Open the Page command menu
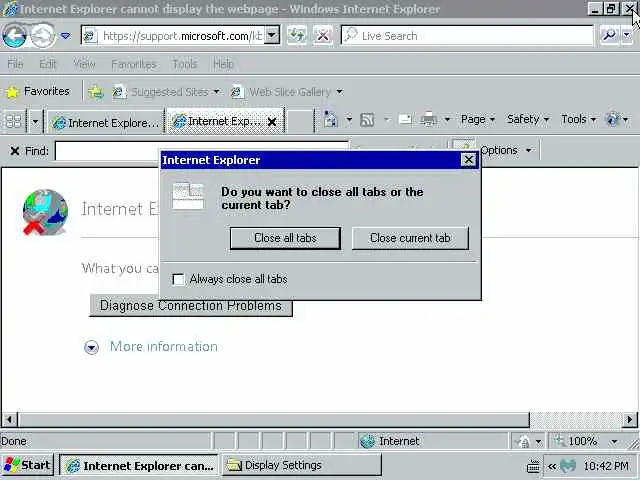 point(478,119)
